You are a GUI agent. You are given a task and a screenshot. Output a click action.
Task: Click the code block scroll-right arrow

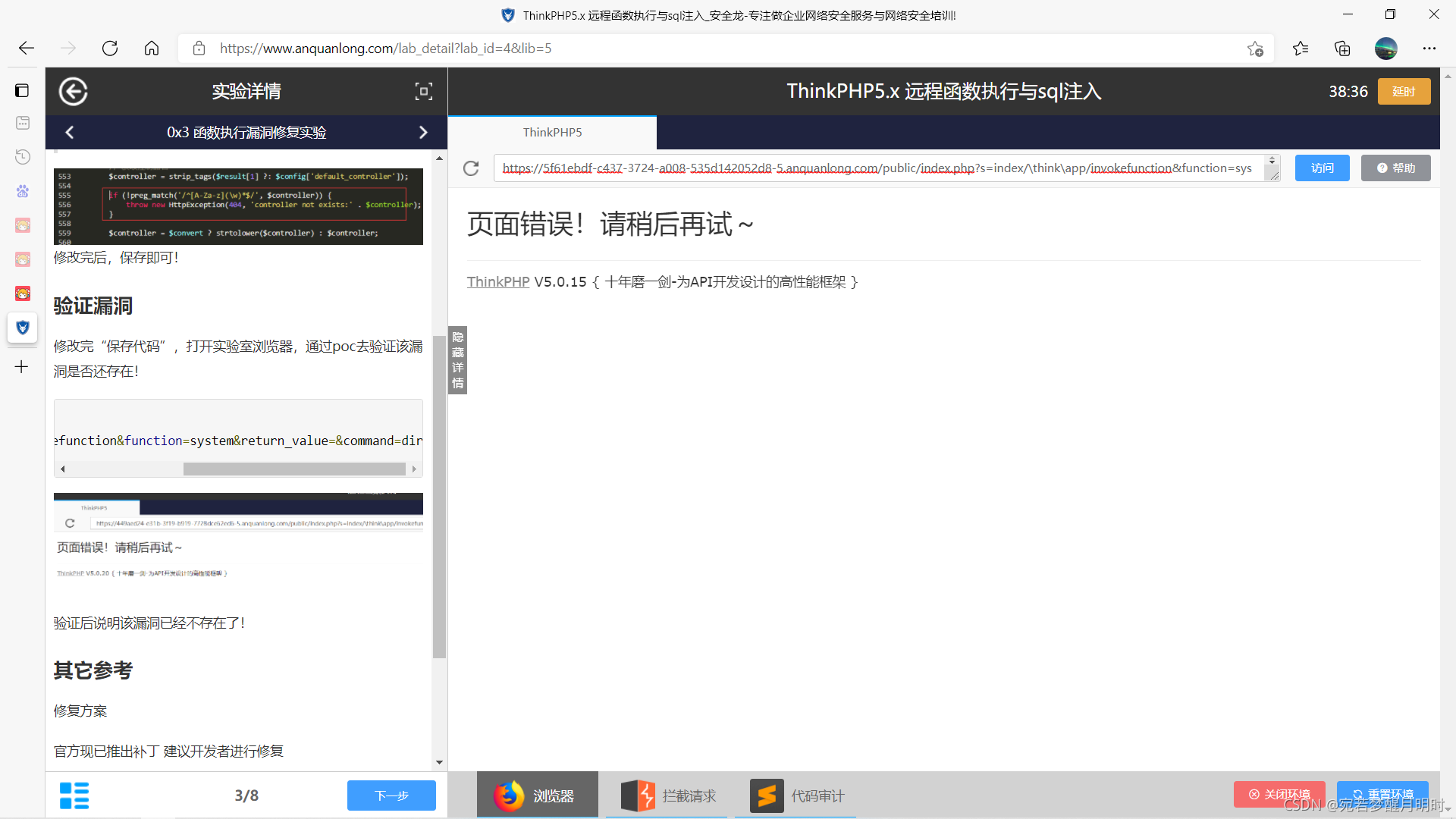pos(414,469)
